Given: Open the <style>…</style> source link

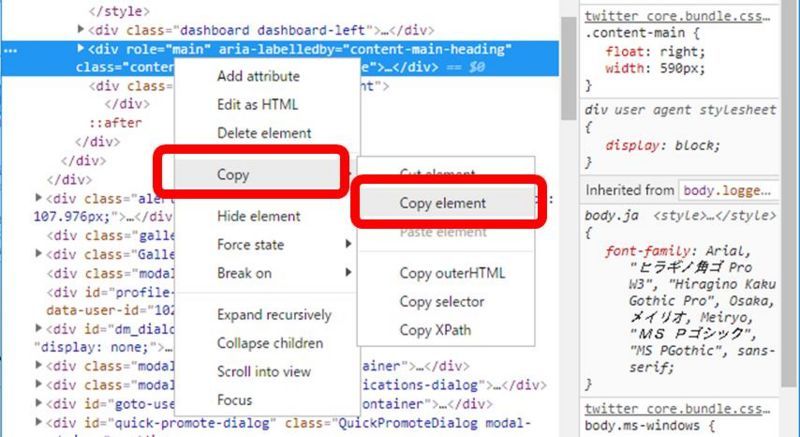Looking at the screenshot, I should click(714, 216).
